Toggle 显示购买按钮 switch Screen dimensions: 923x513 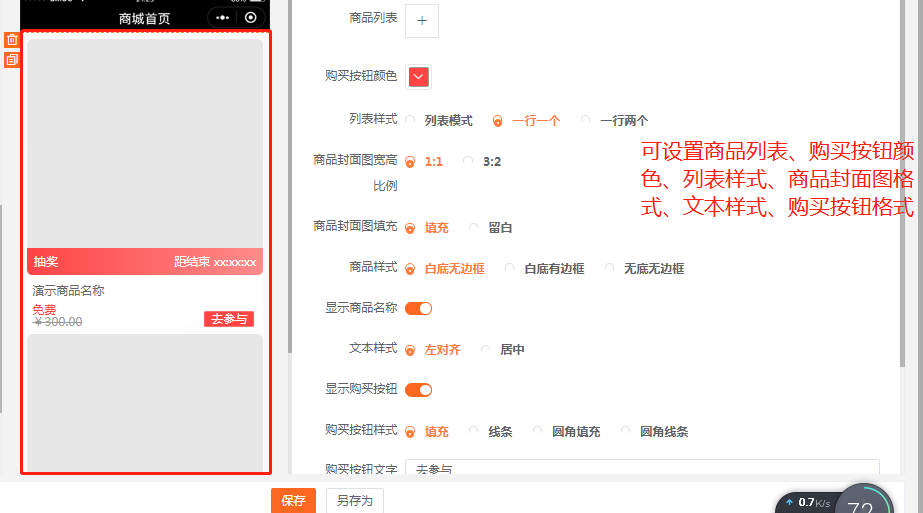(x=419, y=390)
